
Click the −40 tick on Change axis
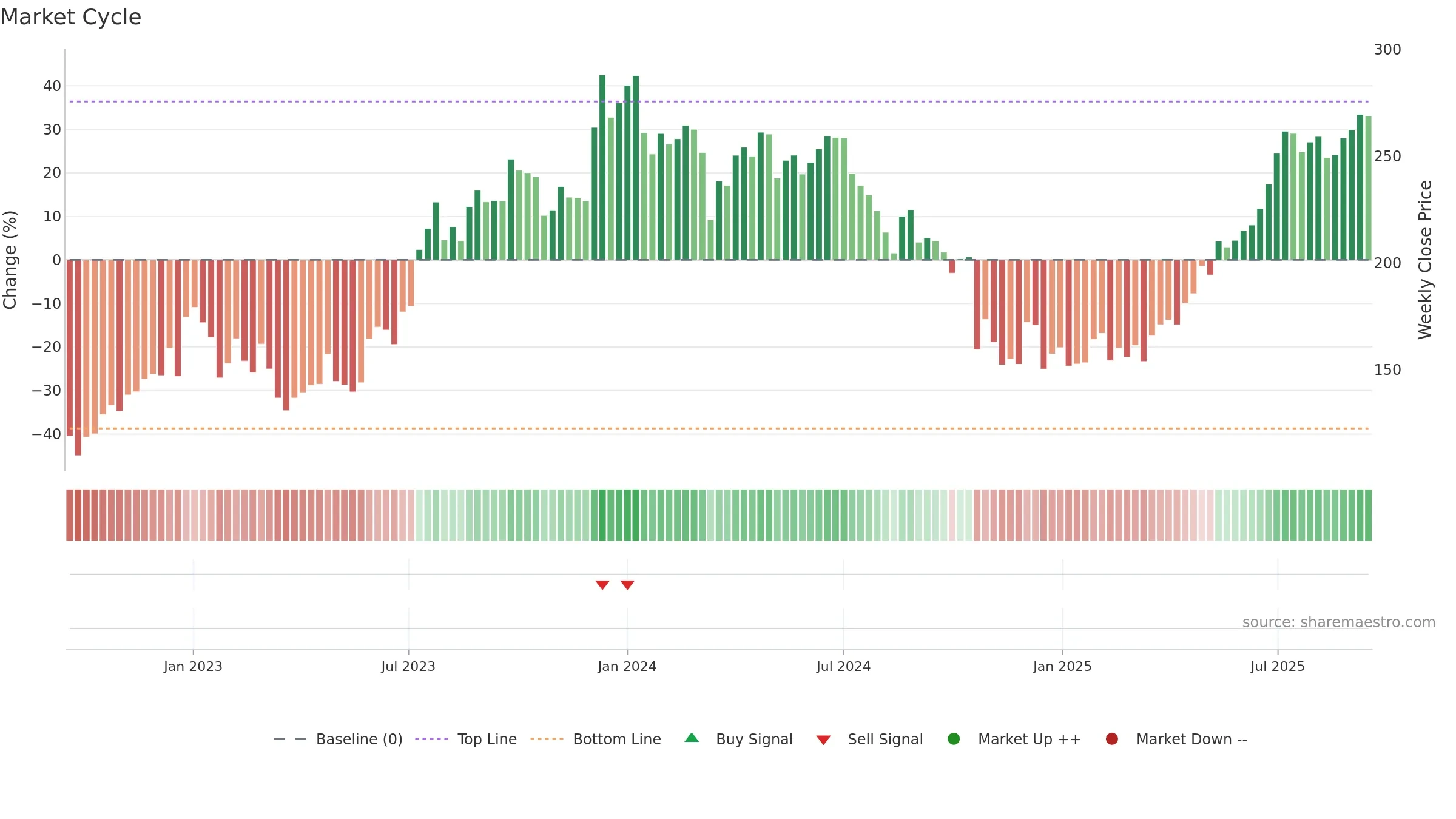pyautogui.click(x=47, y=434)
